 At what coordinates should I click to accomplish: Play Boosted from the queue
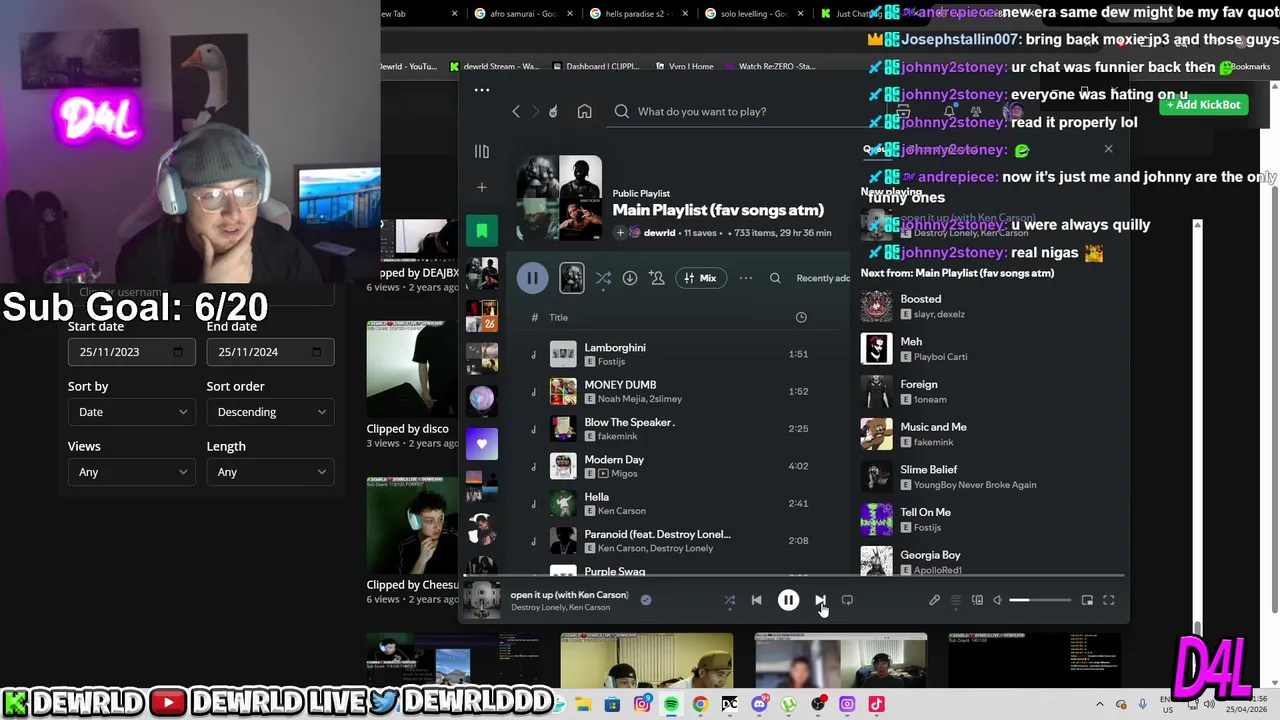pyautogui.click(x=990, y=306)
